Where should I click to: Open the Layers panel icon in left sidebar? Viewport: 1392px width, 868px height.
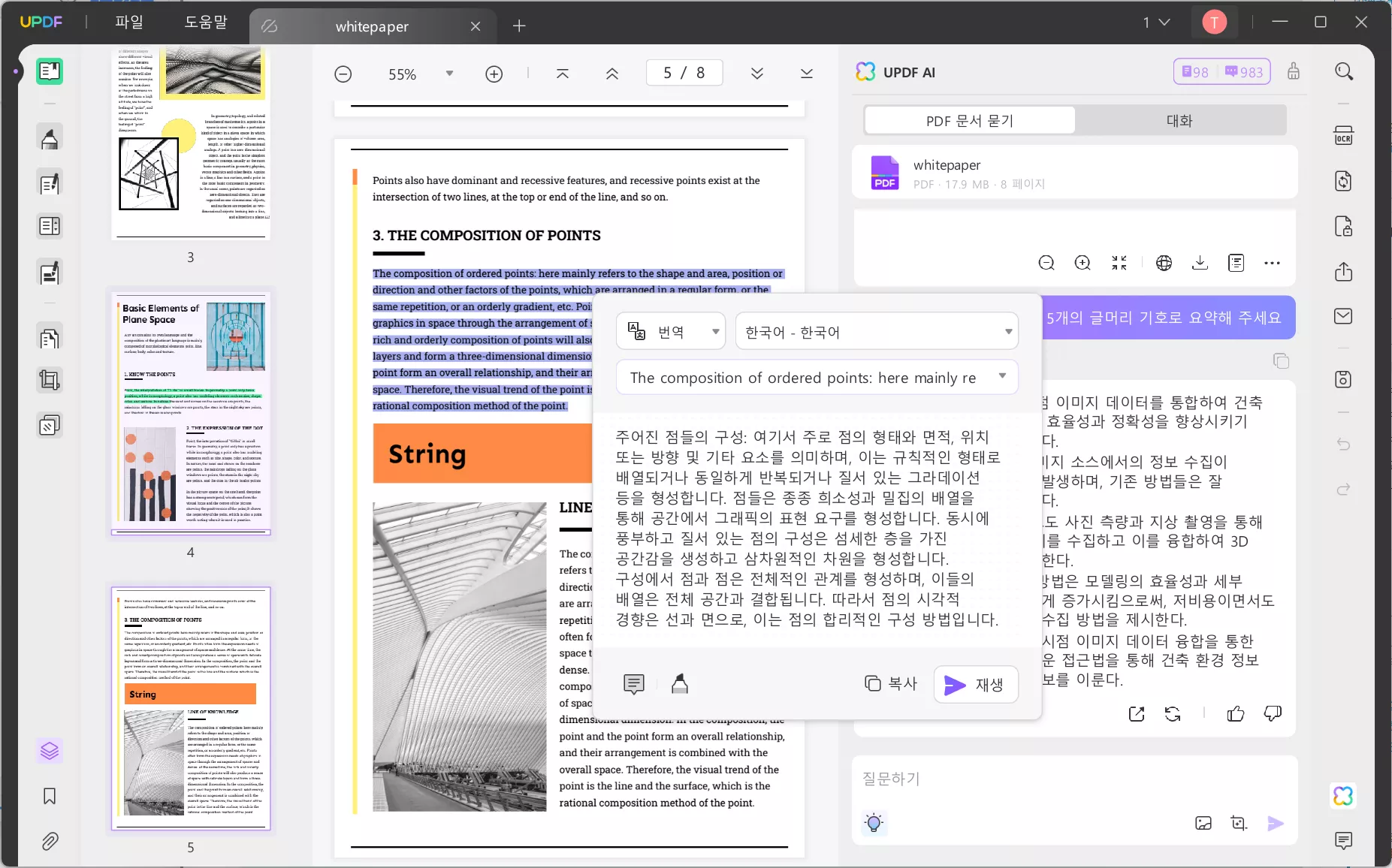tap(50, 751)
